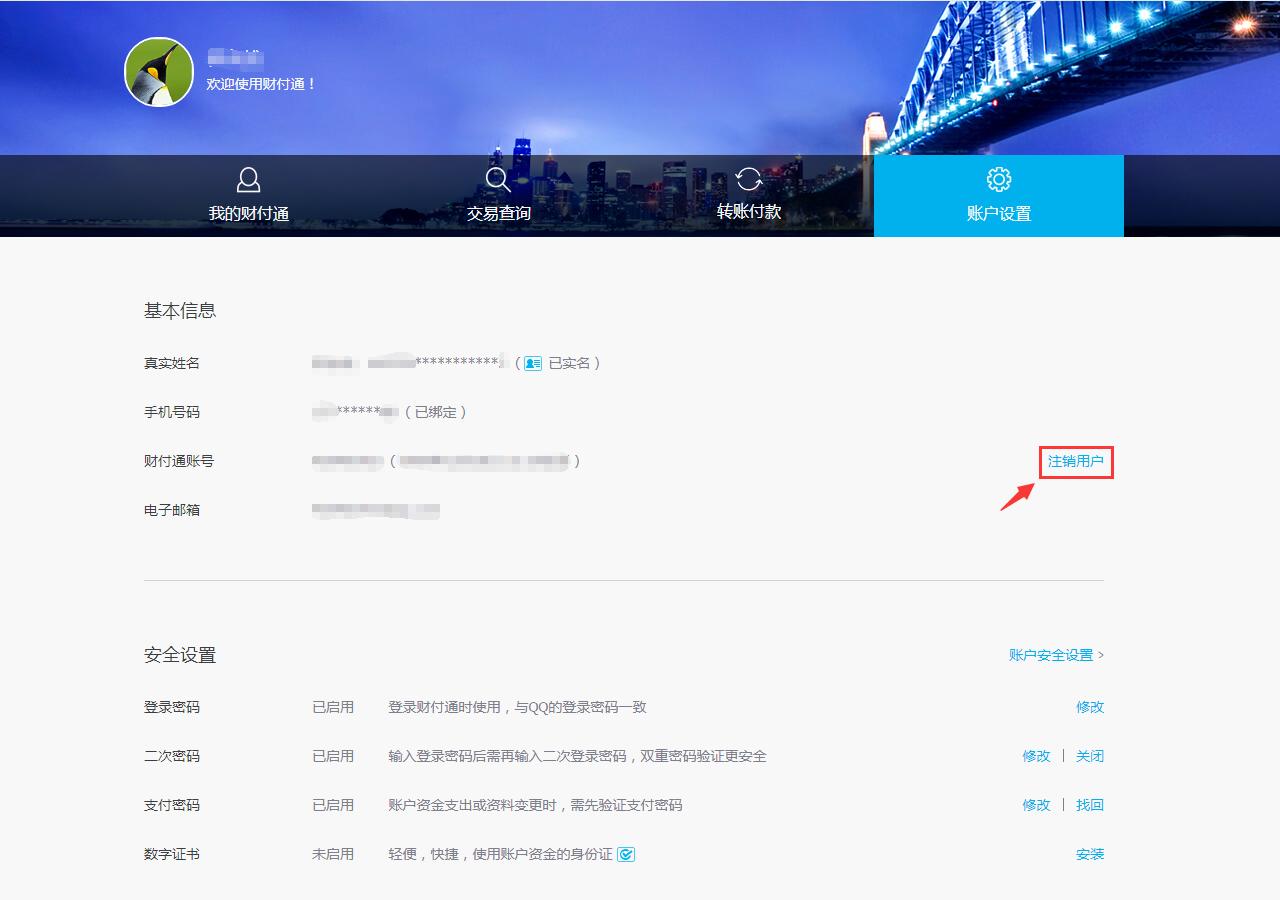
Task: Switch to the 转账付款 tab
Action: [x=748, y=212]
